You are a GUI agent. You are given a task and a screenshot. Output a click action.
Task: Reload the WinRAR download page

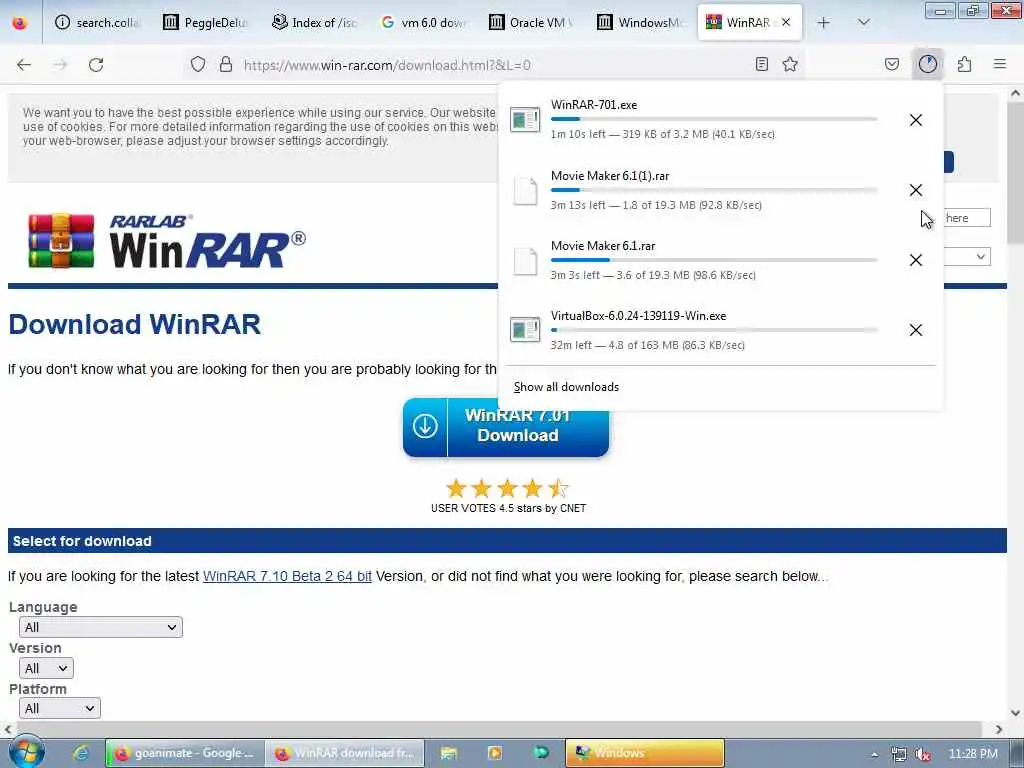pyautogui.click(x=96, y=65)
